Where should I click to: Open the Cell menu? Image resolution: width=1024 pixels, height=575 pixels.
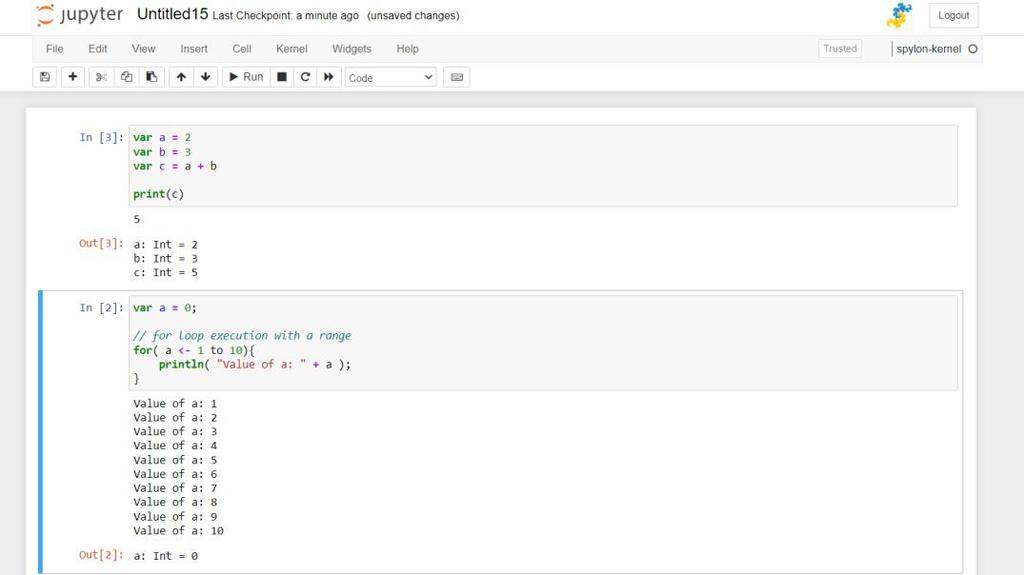(x=242, y=49)
